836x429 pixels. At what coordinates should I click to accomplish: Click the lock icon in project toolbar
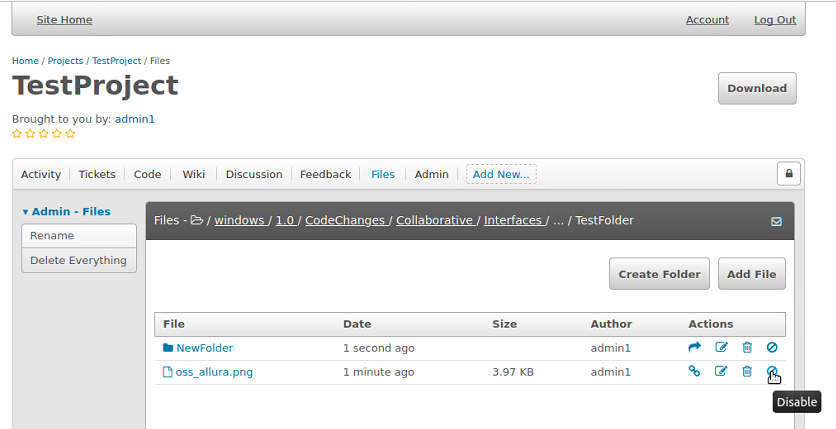point(789,174)
